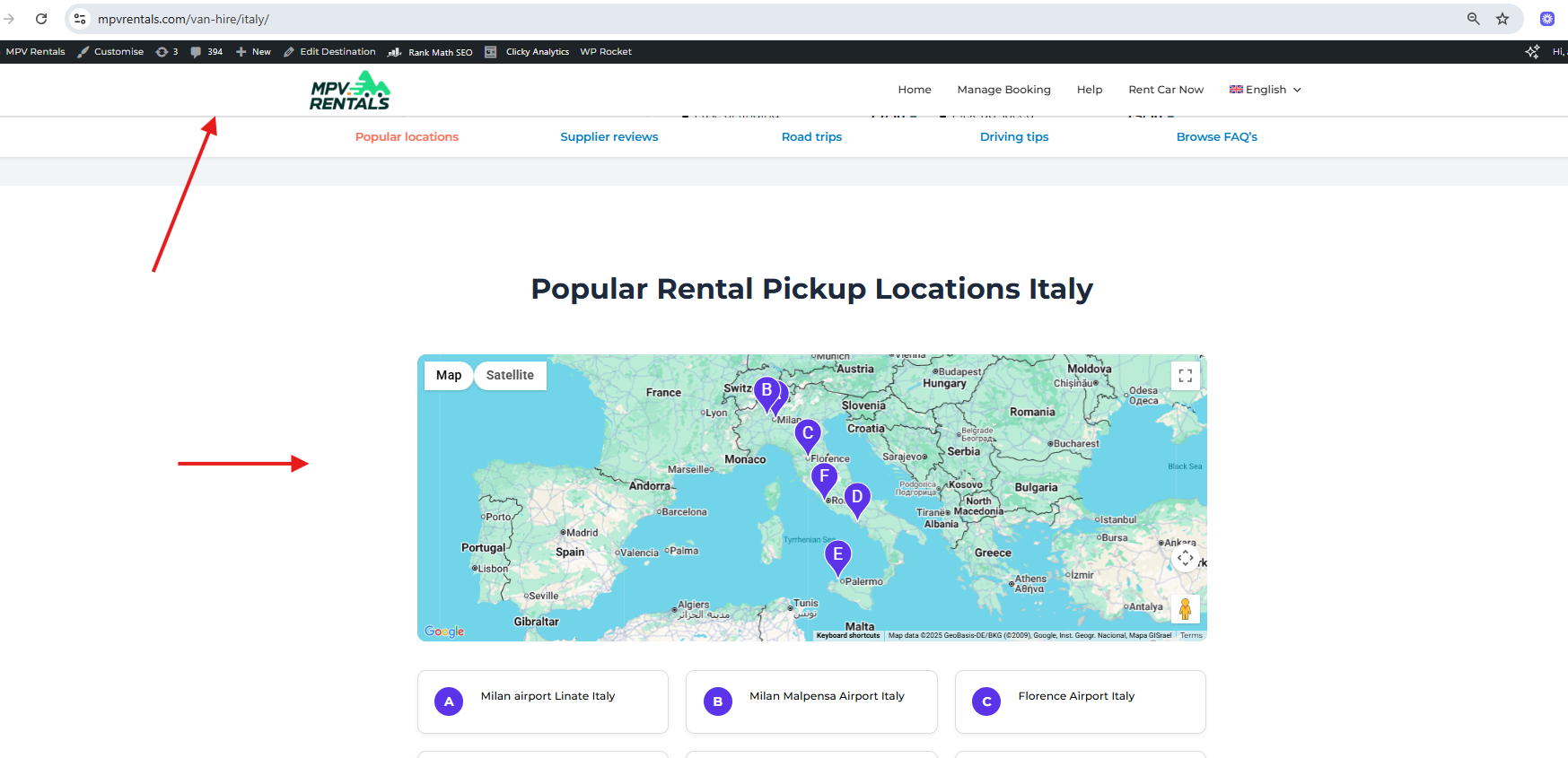Click map marker D near Rome
1568x758 pixels.
[857, 498]
